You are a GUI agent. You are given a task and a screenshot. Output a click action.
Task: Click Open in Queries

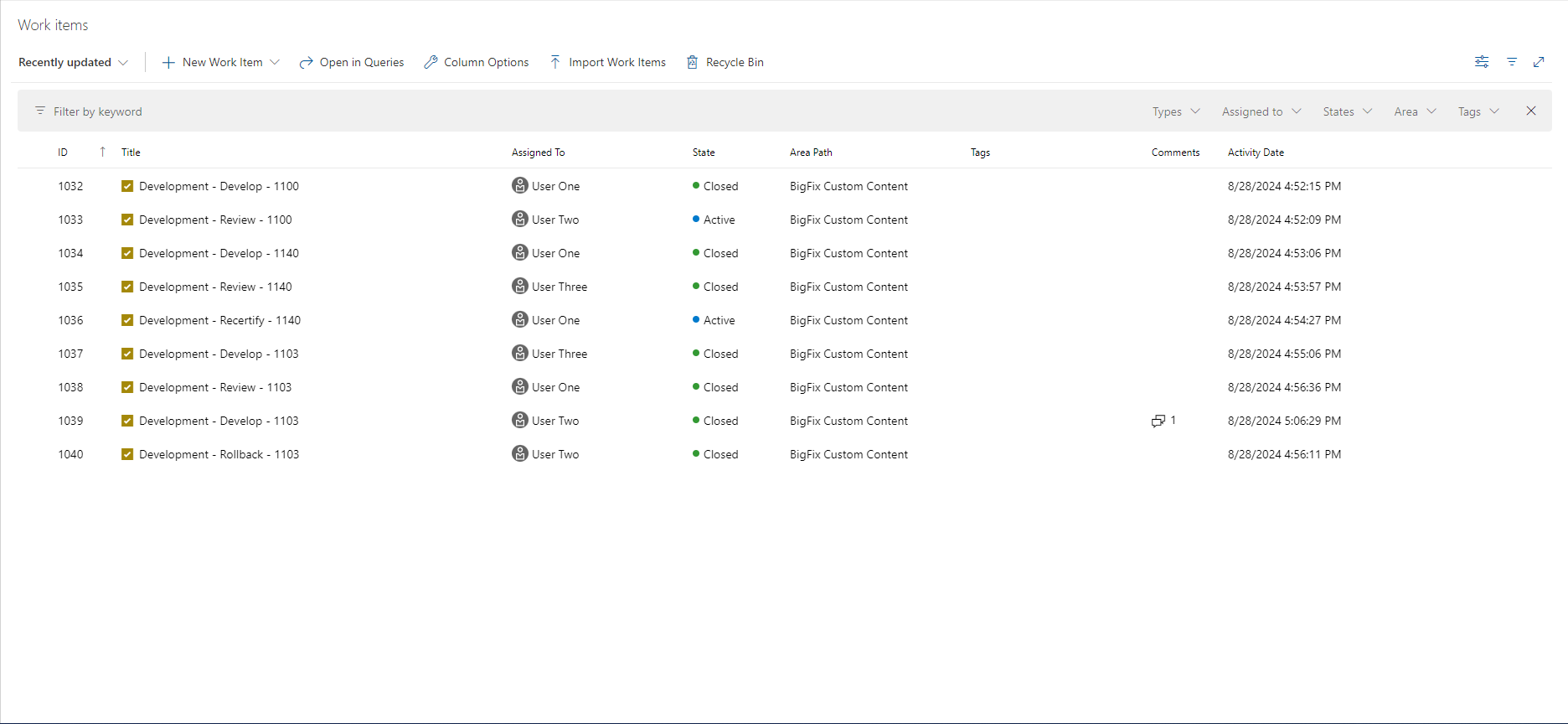tap(352, 62)
